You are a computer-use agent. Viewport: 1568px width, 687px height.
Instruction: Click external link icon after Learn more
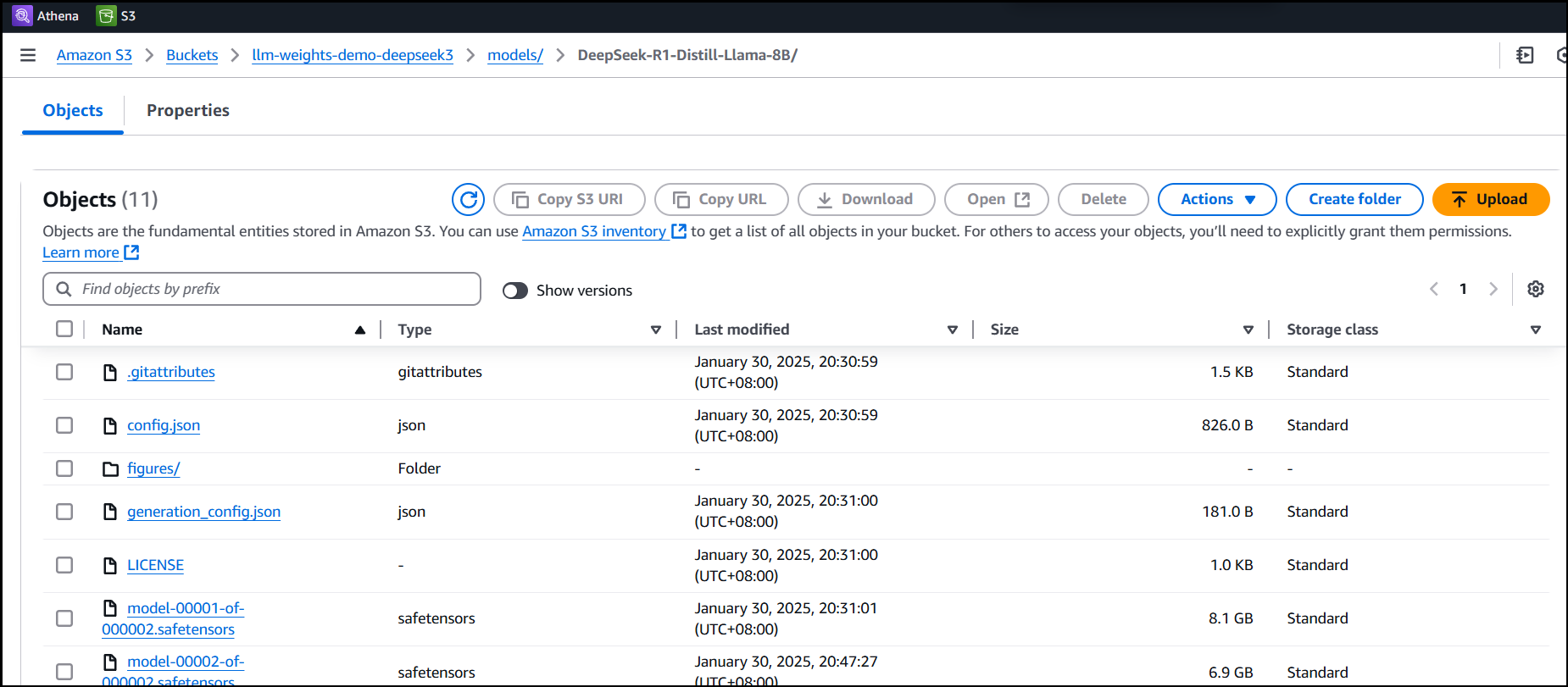pos(131,252)
